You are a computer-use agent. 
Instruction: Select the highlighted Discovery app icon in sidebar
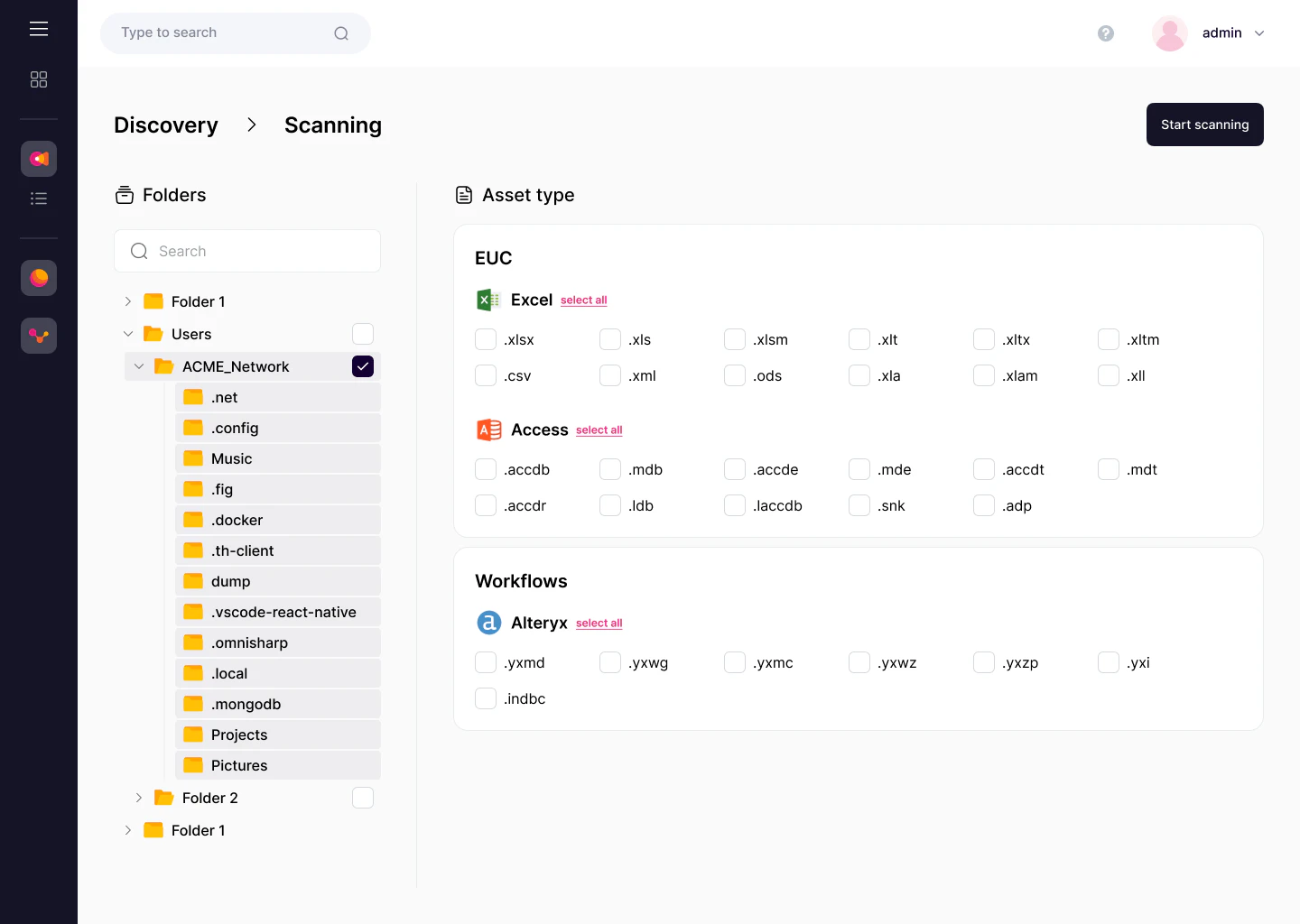38,158
